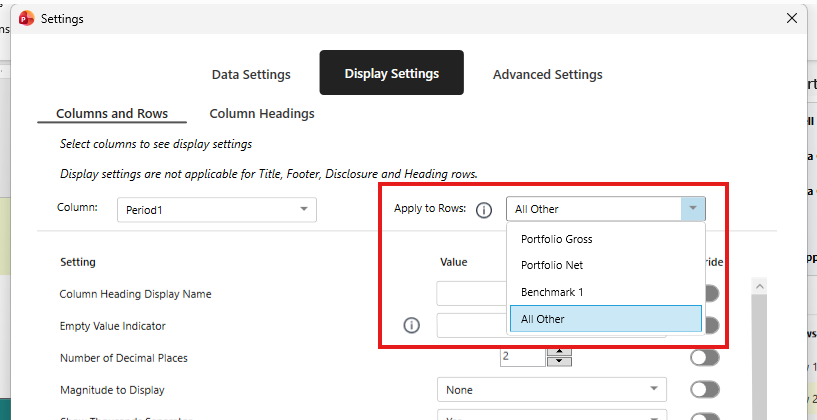Choose Portfolio Gross from the rows list
The width and height of the screenshot is (817, 420).
pyautogui.click(x=605, y=239)
